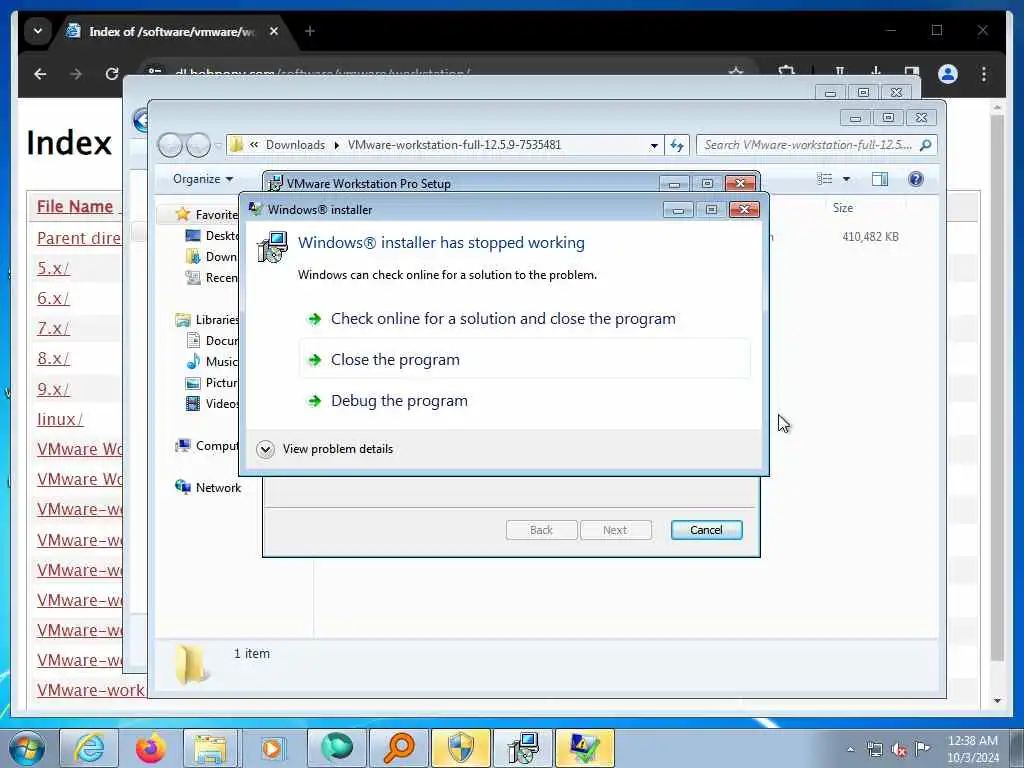
Task: Select Computer in the navigation pane
Action: coord(206,445)
